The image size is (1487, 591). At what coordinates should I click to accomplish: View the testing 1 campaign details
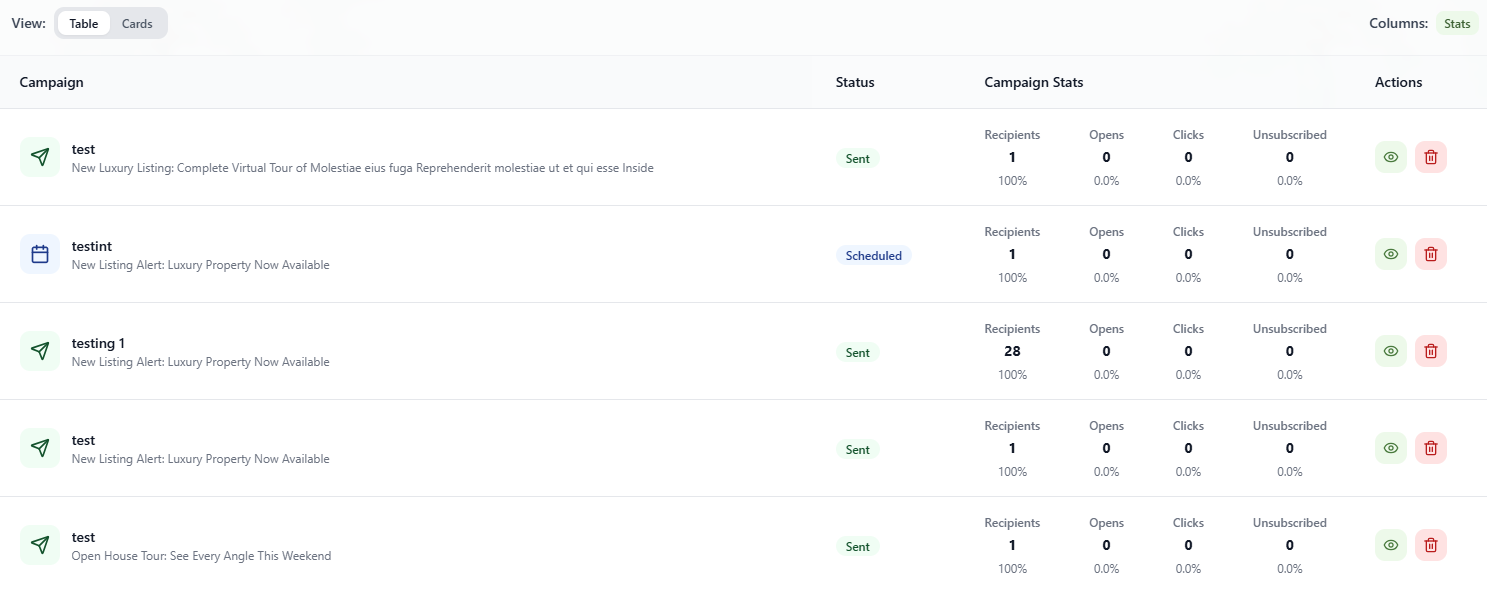[x=1390, y=351]
